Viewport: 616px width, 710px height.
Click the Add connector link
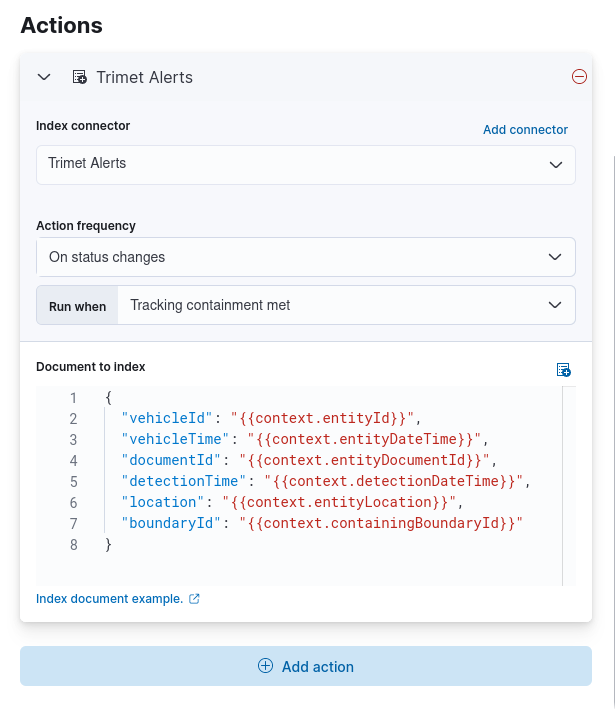click(525, 130)
